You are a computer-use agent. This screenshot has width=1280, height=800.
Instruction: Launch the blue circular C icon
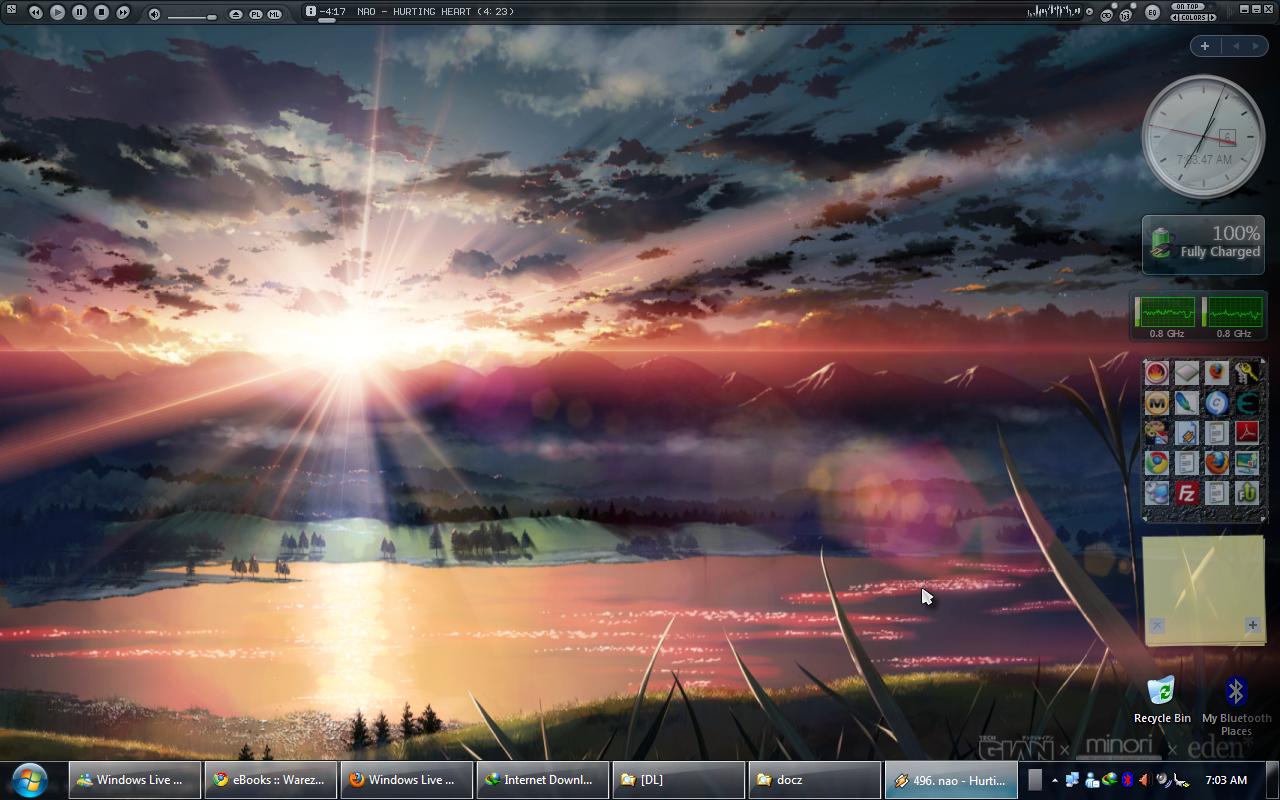pyautogui.click(x=1216, y=403)
